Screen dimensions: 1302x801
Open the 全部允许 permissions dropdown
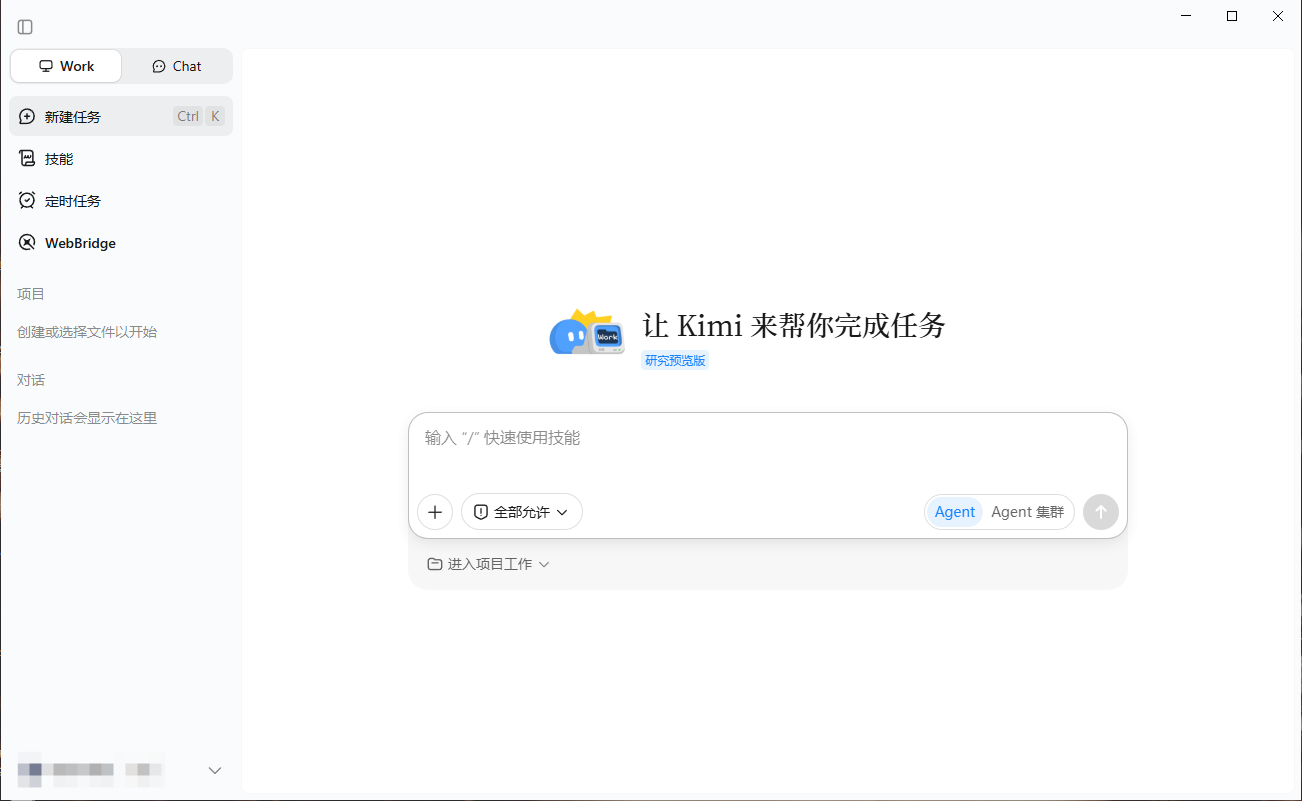pos(522,512)
